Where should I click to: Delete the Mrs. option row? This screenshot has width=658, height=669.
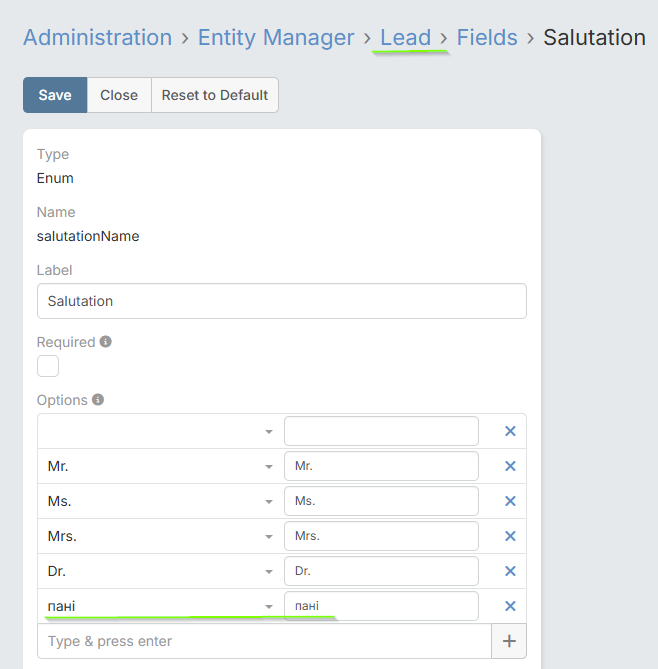click(510, 536)
